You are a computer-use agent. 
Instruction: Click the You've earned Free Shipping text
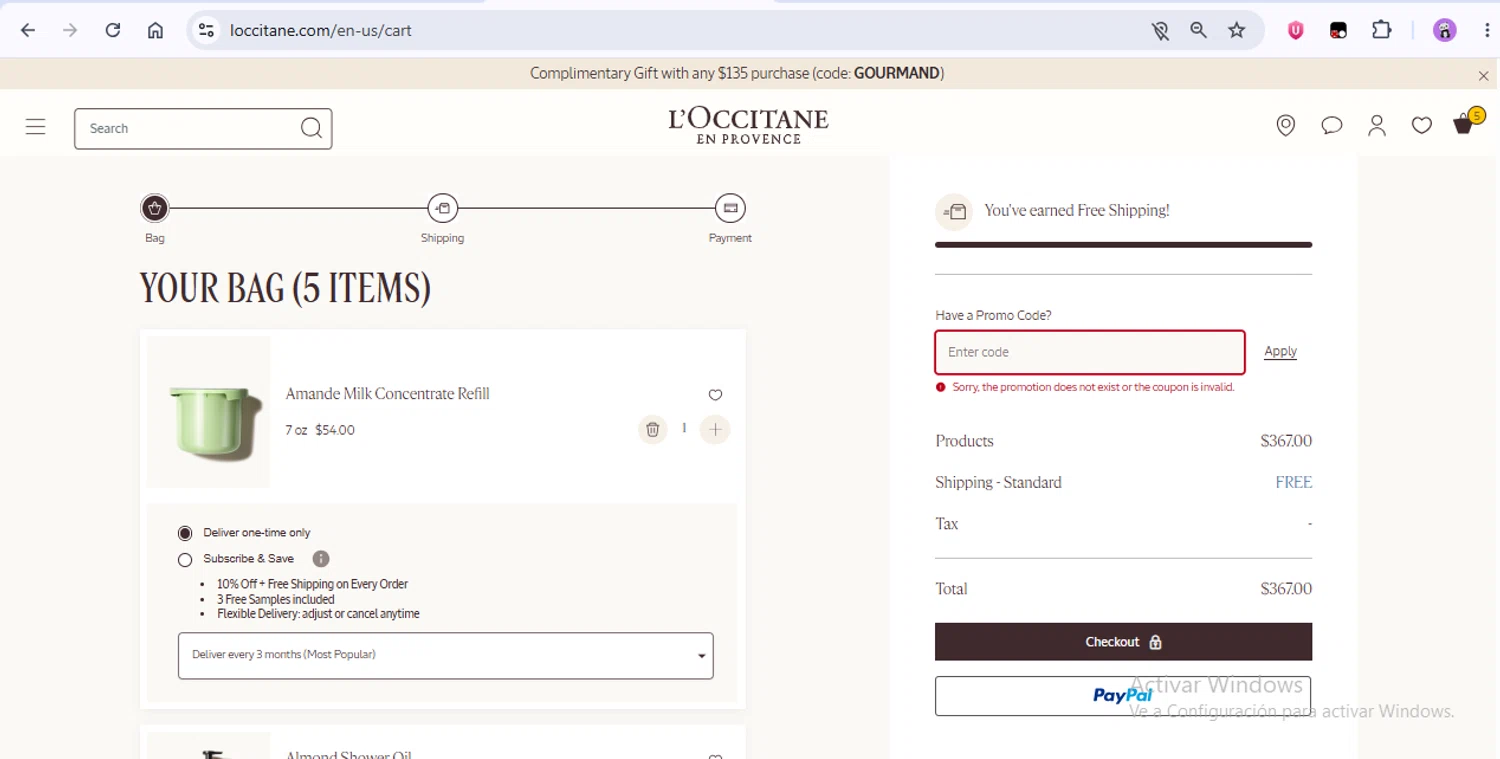pos(1077,210)
